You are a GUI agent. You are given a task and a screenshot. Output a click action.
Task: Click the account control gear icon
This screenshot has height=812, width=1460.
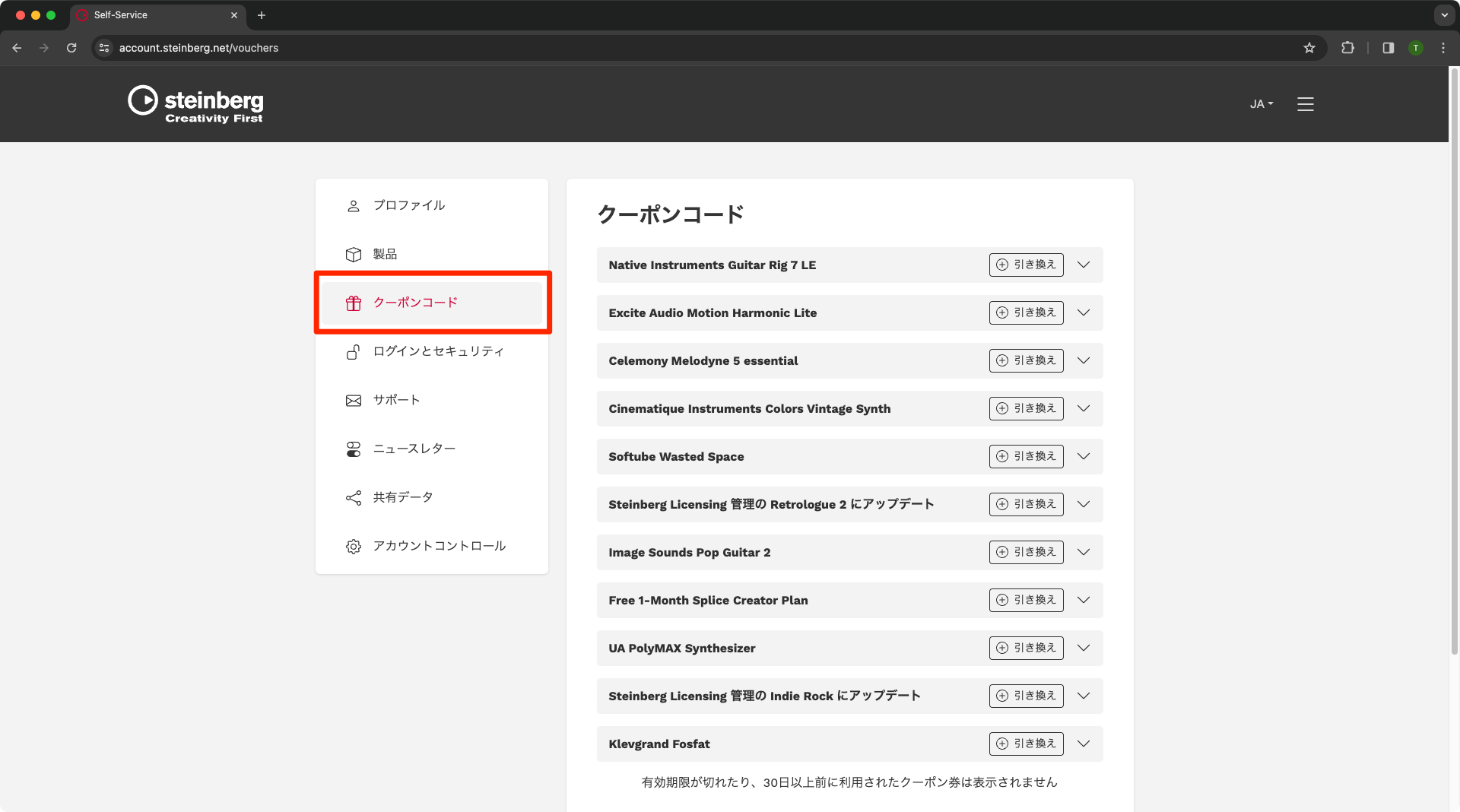(353, 547)
